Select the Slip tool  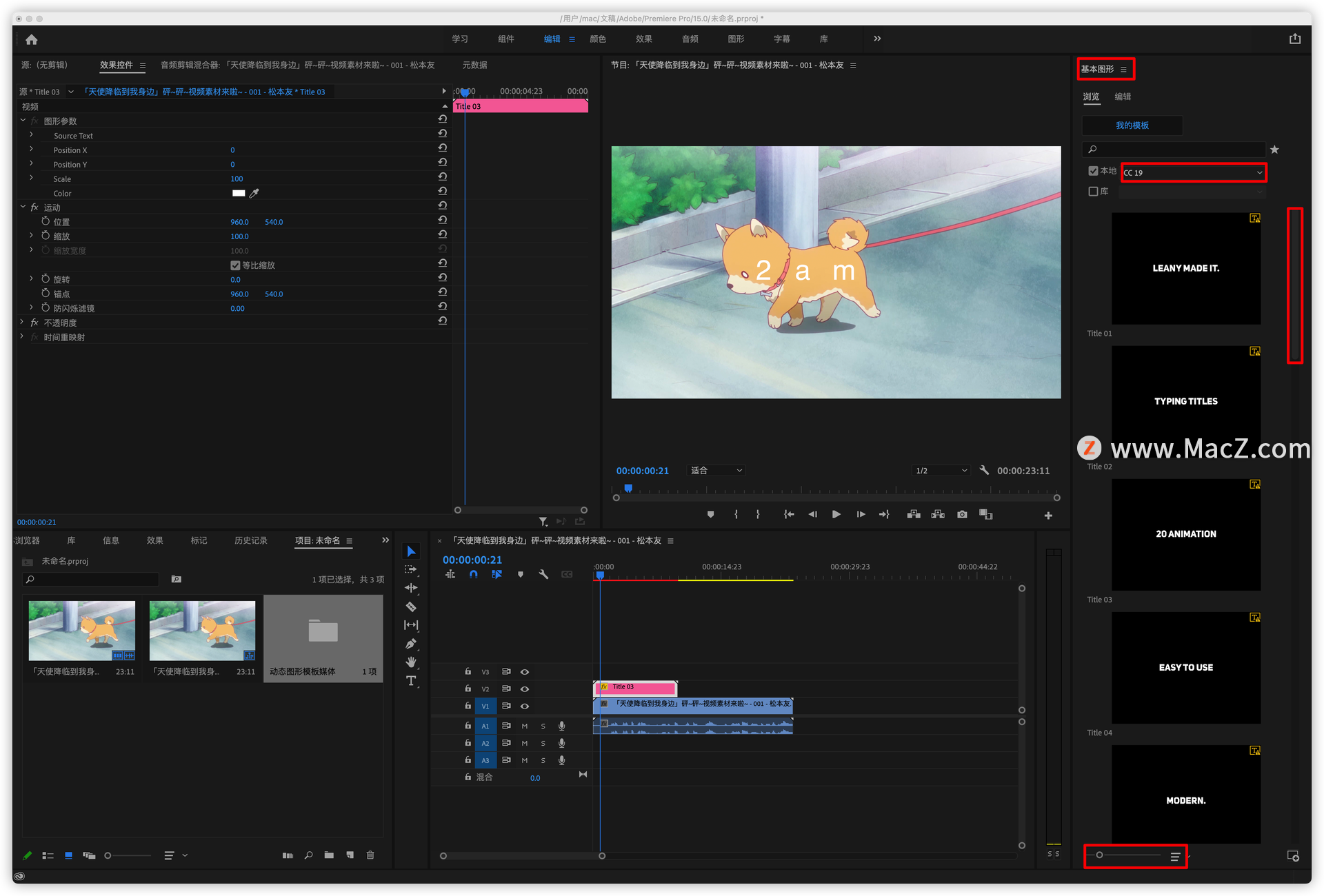click(x=411, y=625)
